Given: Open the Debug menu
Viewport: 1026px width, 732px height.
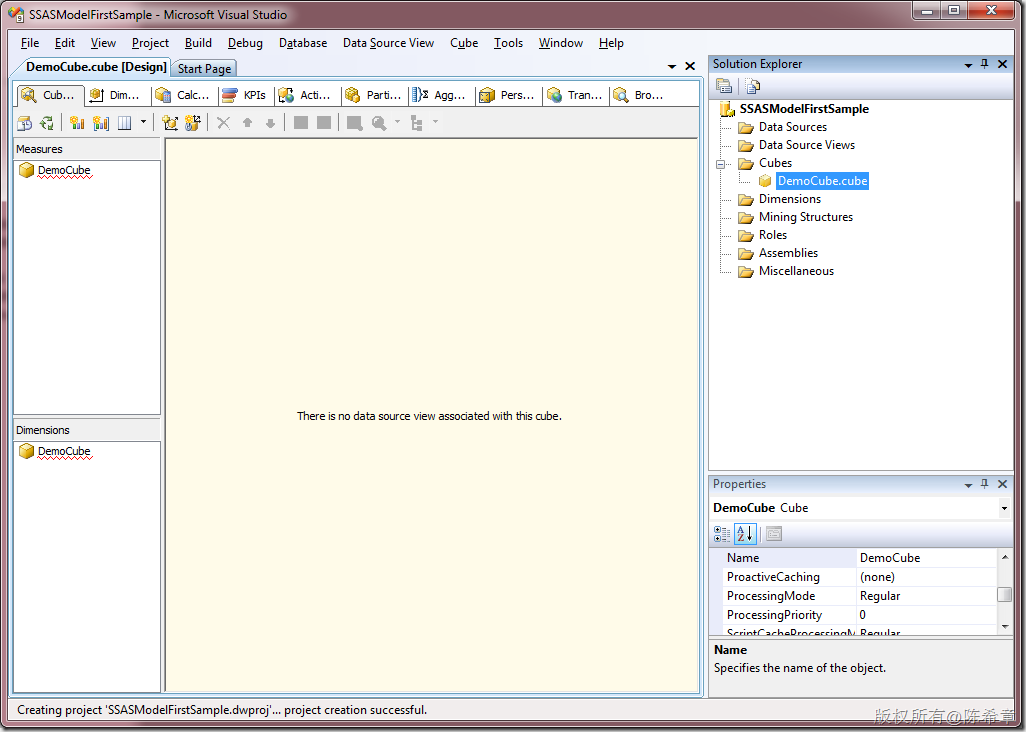Looking at the screenshot, I should [x=245, y=43].
